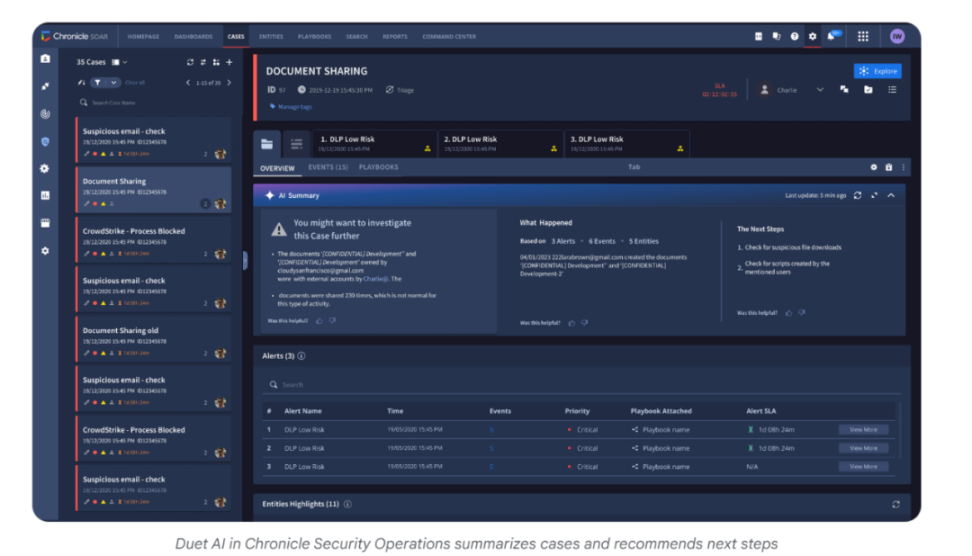Thumbs up The Next Steps section
Image resolution: width=972 pixels, height=556 pixels.
pyautogui.click(x=789, y=313)
